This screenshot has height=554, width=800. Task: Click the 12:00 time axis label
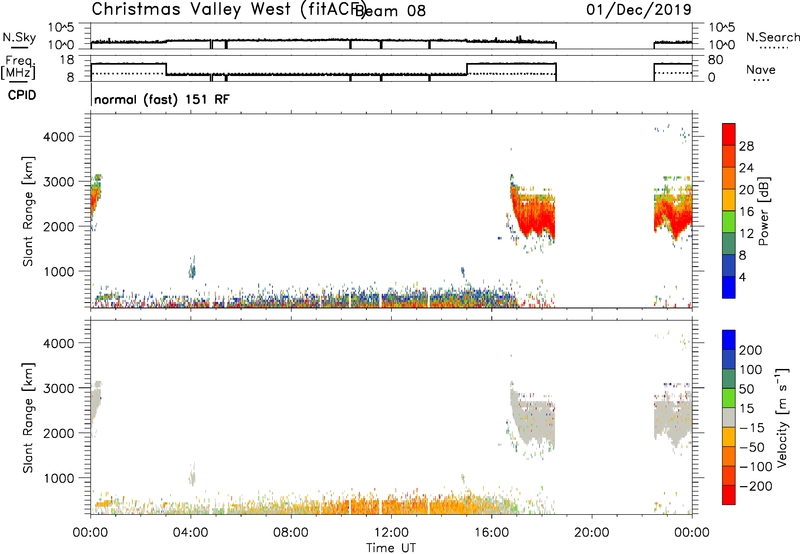click(x=391, y=533)
